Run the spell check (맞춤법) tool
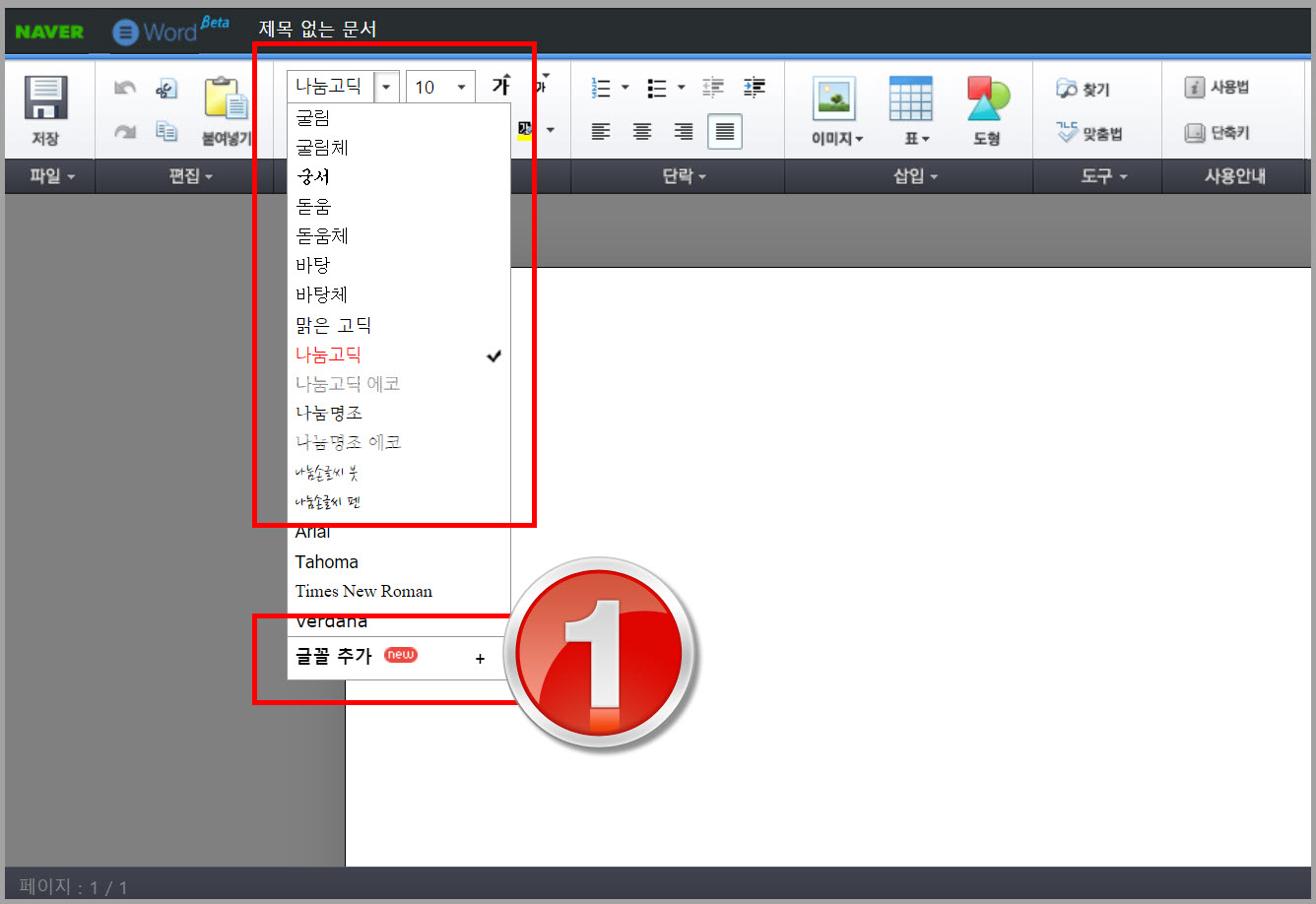Screen dimensions: 1316x904 coord(1089,133)
